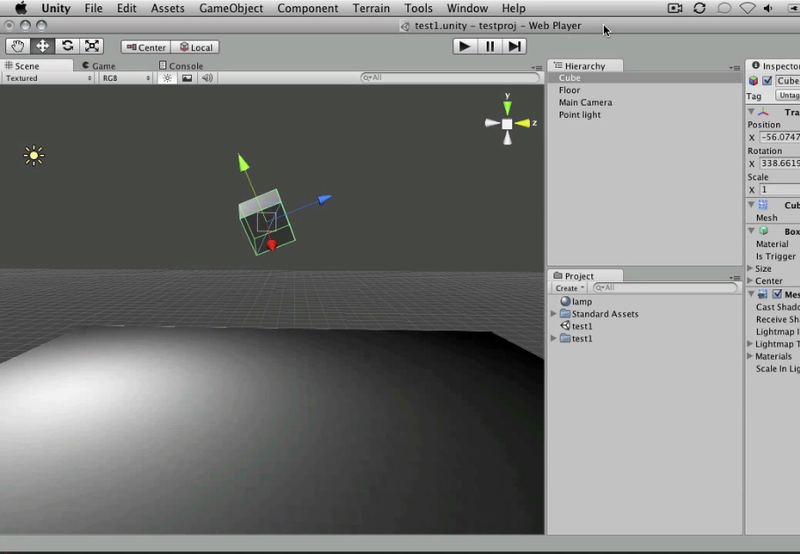800x554 pixels.
Task: Edit Scale X value field
Action: pyautogui.click(x=780, y=190)
